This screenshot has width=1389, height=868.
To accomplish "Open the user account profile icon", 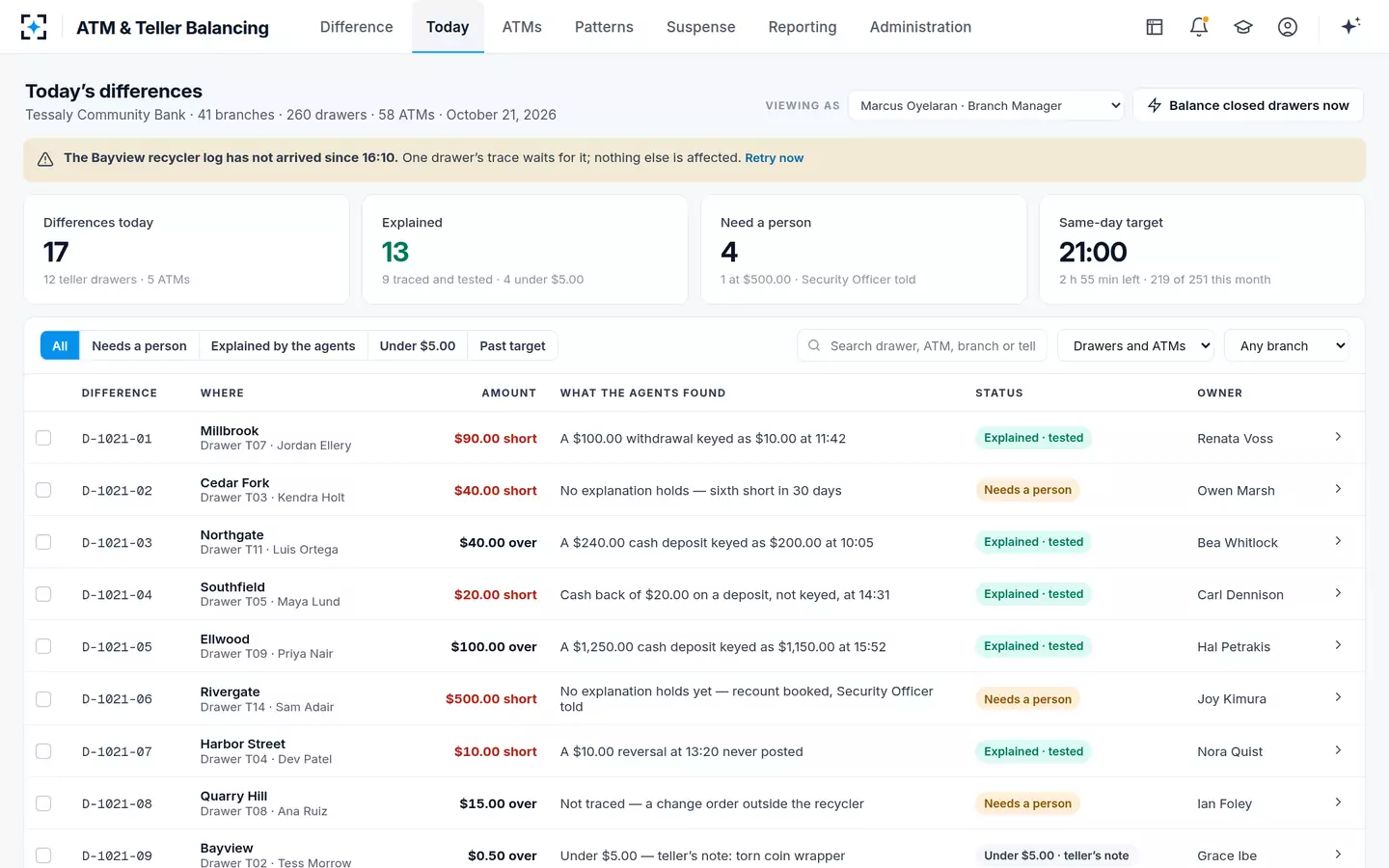I will (1288, 27).
